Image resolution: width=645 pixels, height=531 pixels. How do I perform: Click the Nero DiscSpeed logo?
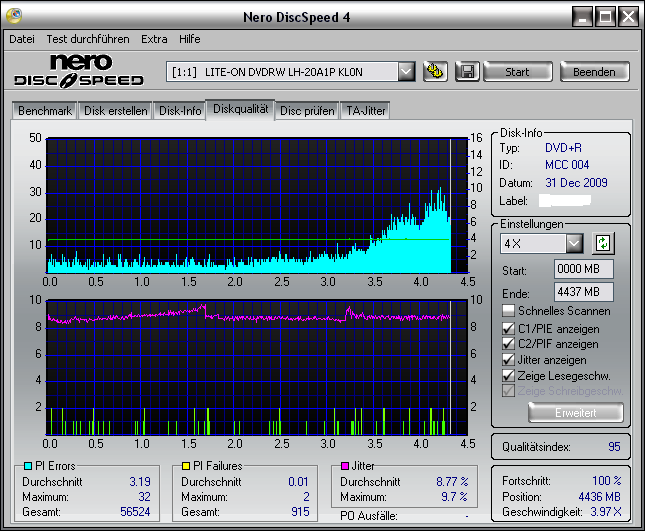79,71
